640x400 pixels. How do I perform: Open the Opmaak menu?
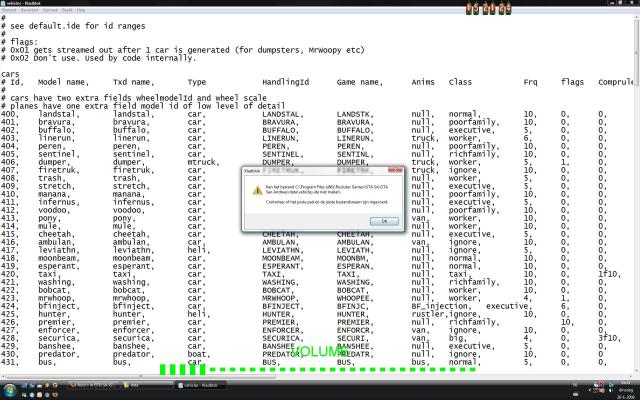pyautogui.click(x=49, y=11)
